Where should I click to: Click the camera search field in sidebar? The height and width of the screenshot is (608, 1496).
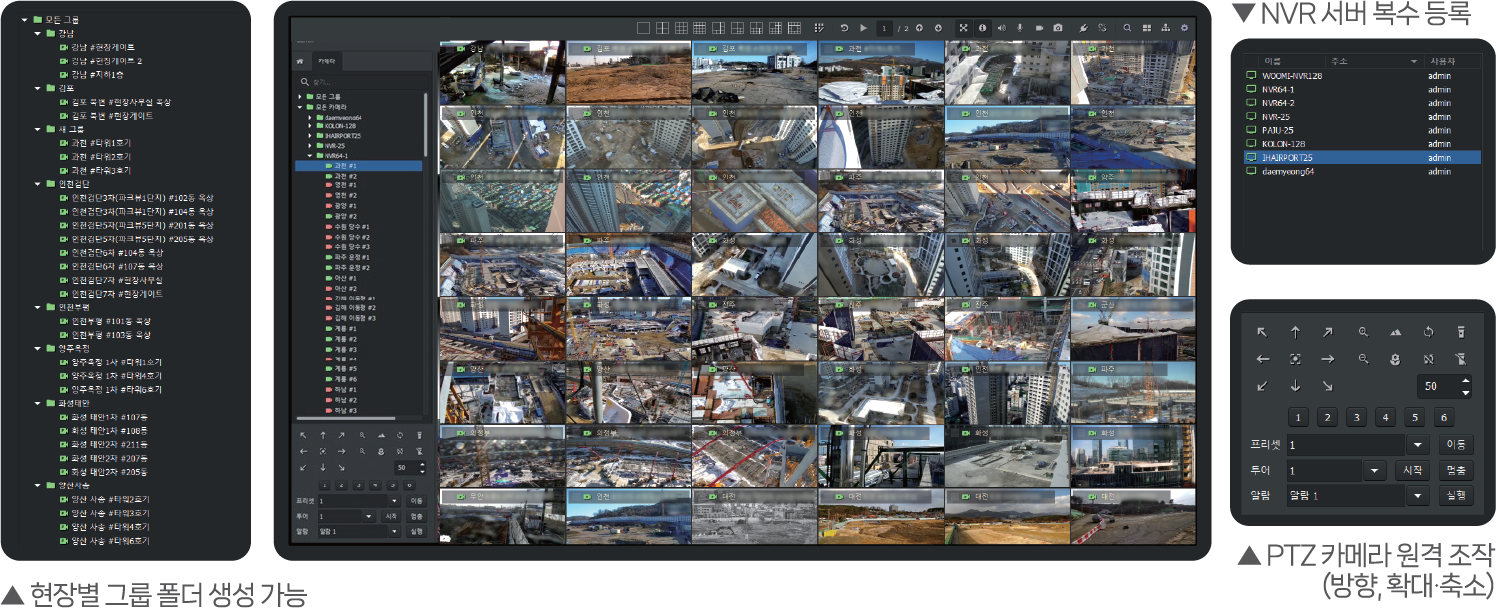click(x=360, y=82)
